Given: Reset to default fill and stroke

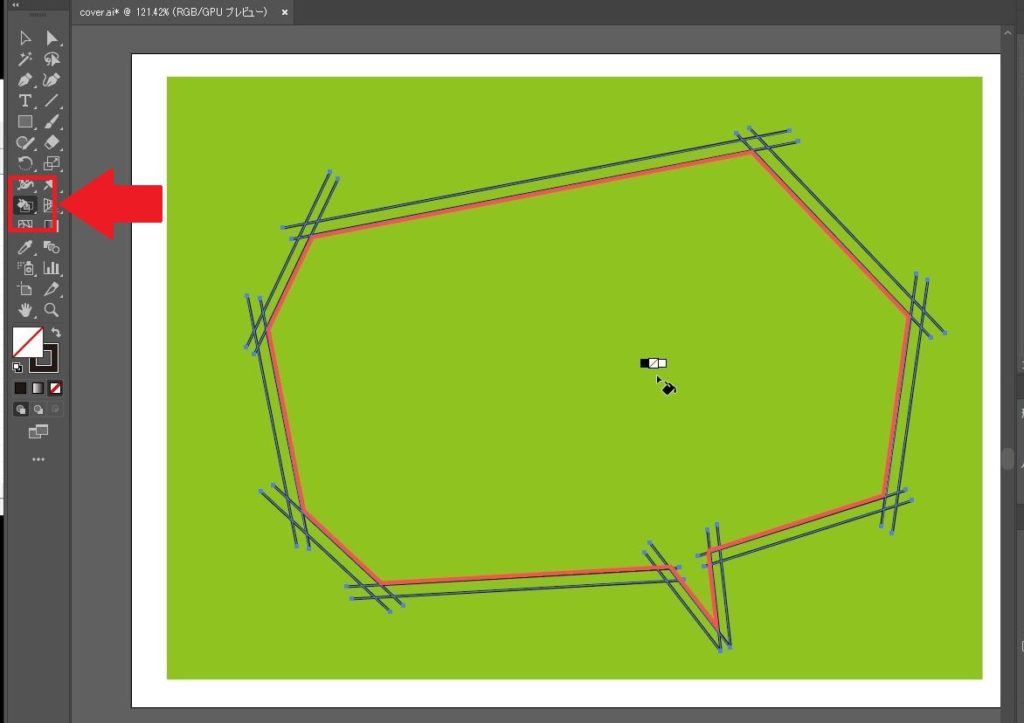Looking at the screenshot, I should [x=18, y=367].
